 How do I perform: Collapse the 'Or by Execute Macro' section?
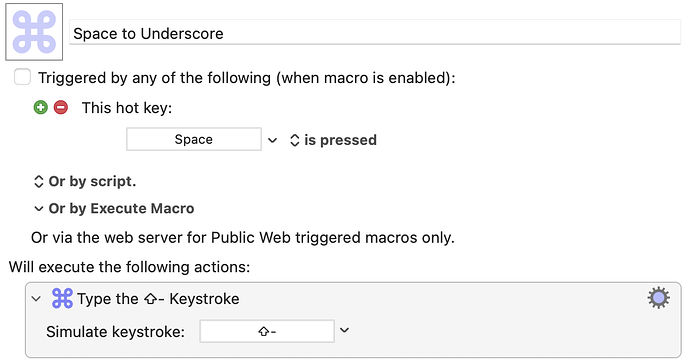(39, 209)
